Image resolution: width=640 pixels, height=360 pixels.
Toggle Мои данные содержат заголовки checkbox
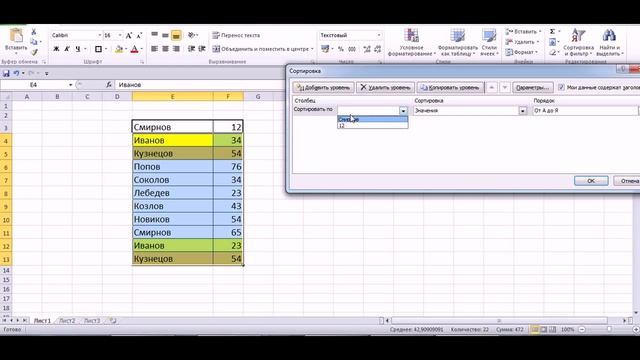[561, 87]
